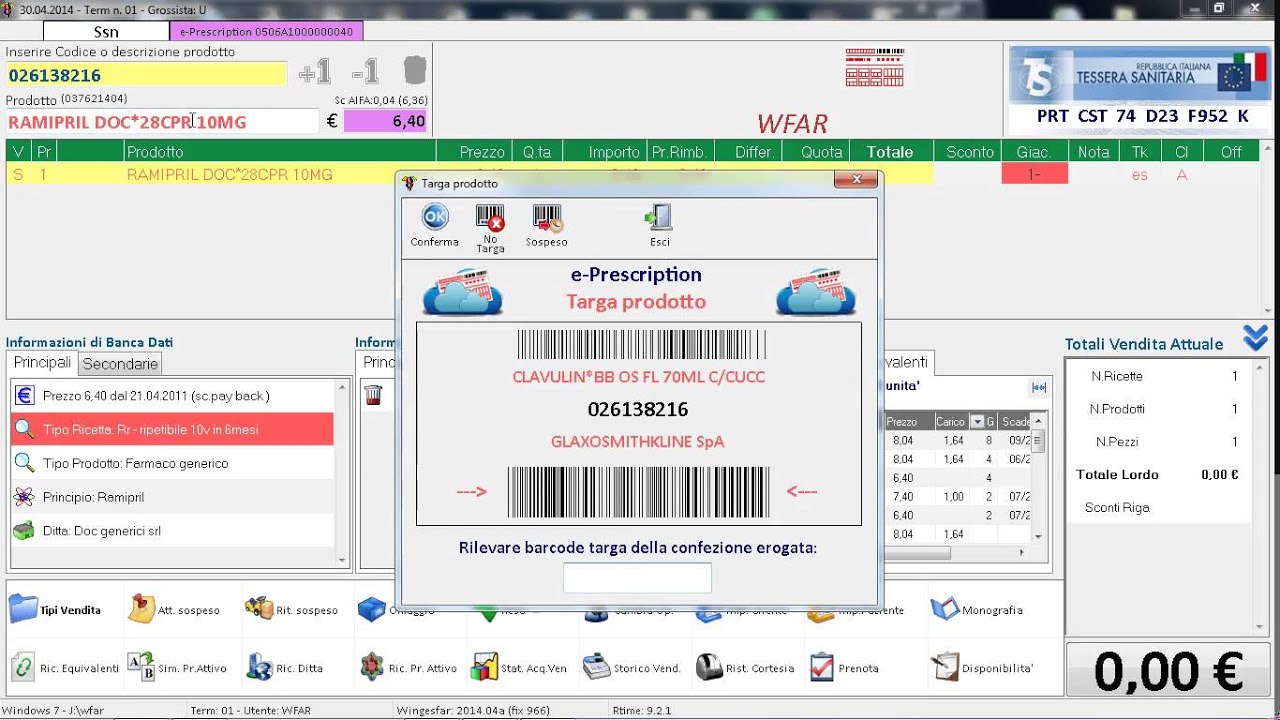Choose the No Targa barcode icon

click(490, 228)
